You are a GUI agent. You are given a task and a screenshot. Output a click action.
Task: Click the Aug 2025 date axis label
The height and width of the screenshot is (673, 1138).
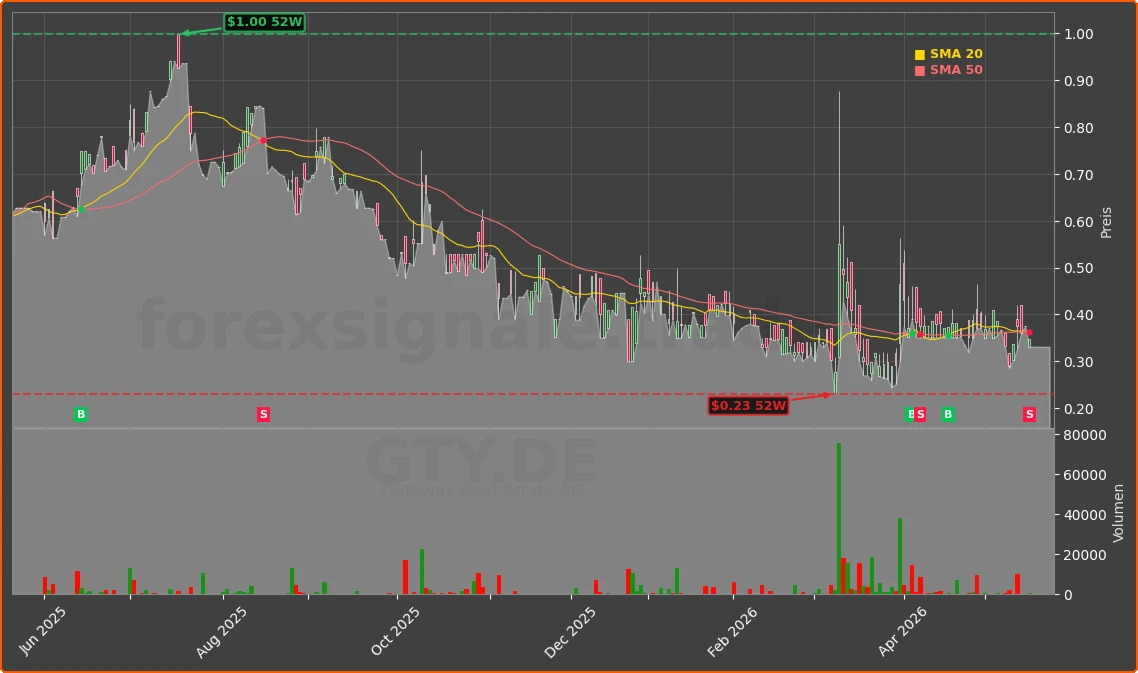[221, 632]
